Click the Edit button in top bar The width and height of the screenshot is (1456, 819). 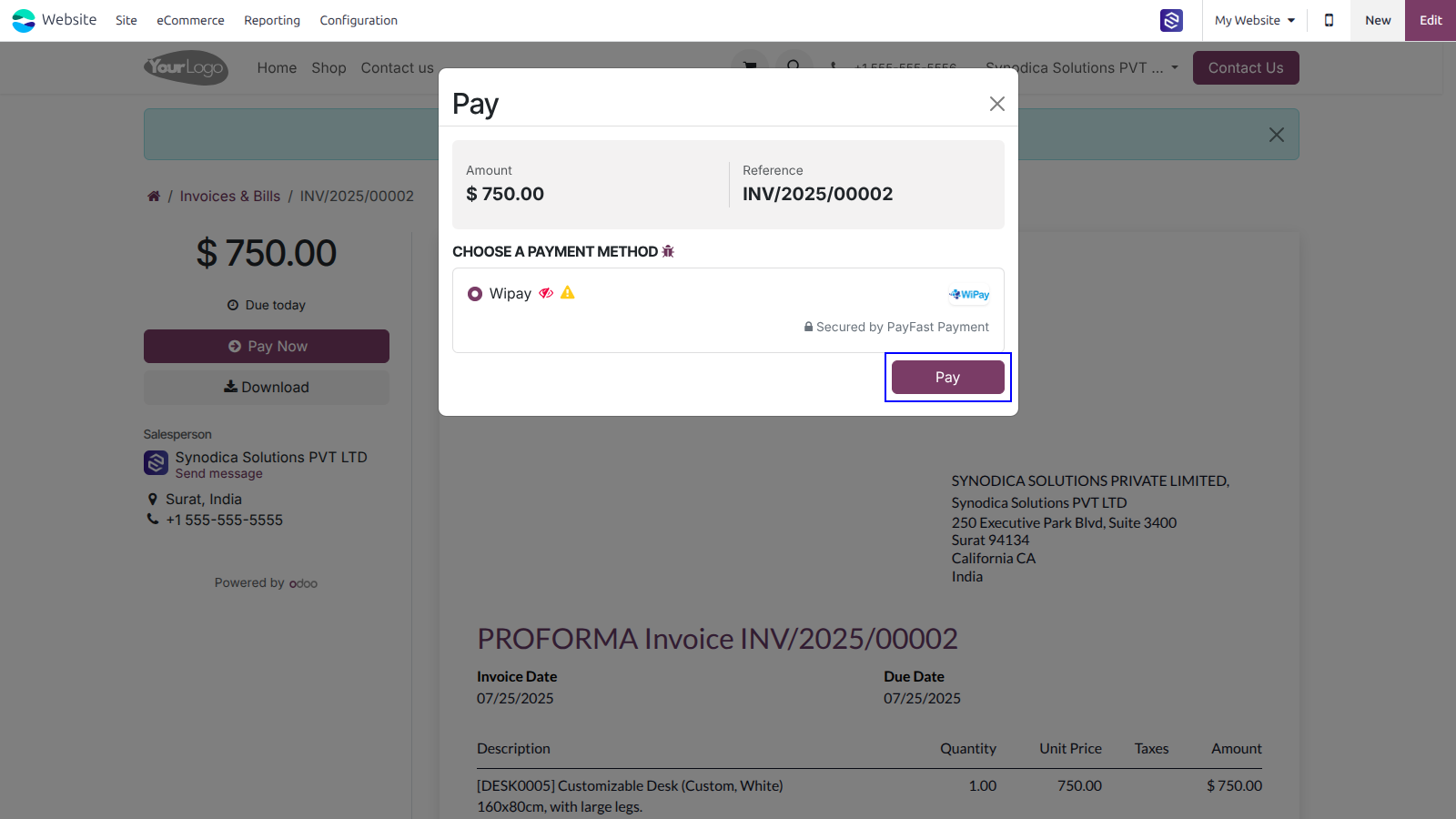pos(1431,20)
